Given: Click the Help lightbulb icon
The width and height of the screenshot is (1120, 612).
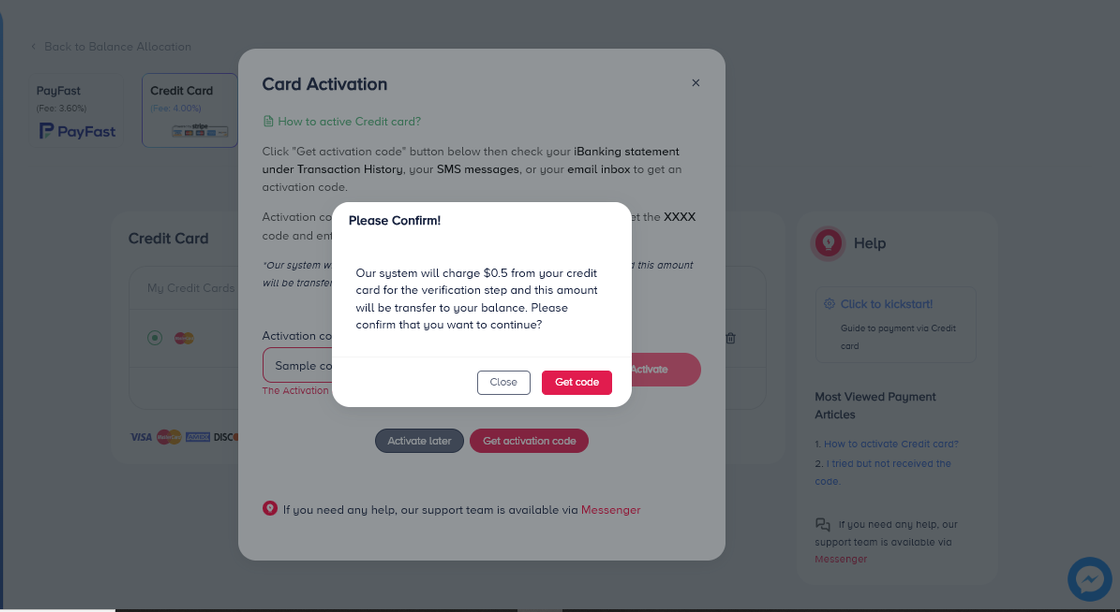Looking at the screenshot, I should point(828,243).
